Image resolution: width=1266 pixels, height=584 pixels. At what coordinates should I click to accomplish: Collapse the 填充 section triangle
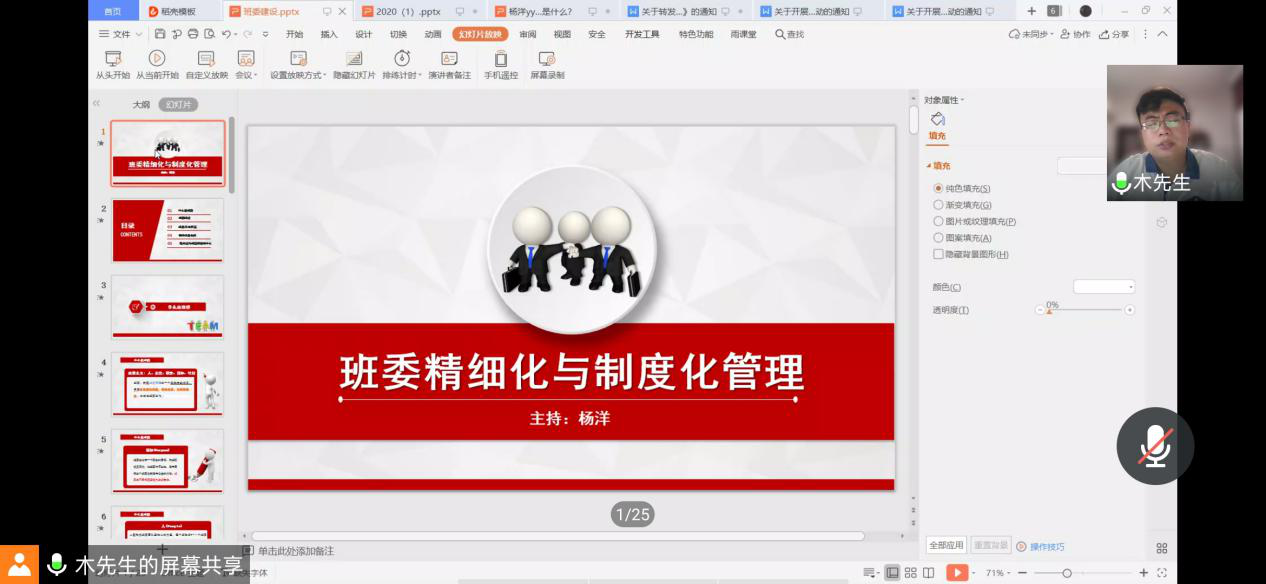point(928,166)
